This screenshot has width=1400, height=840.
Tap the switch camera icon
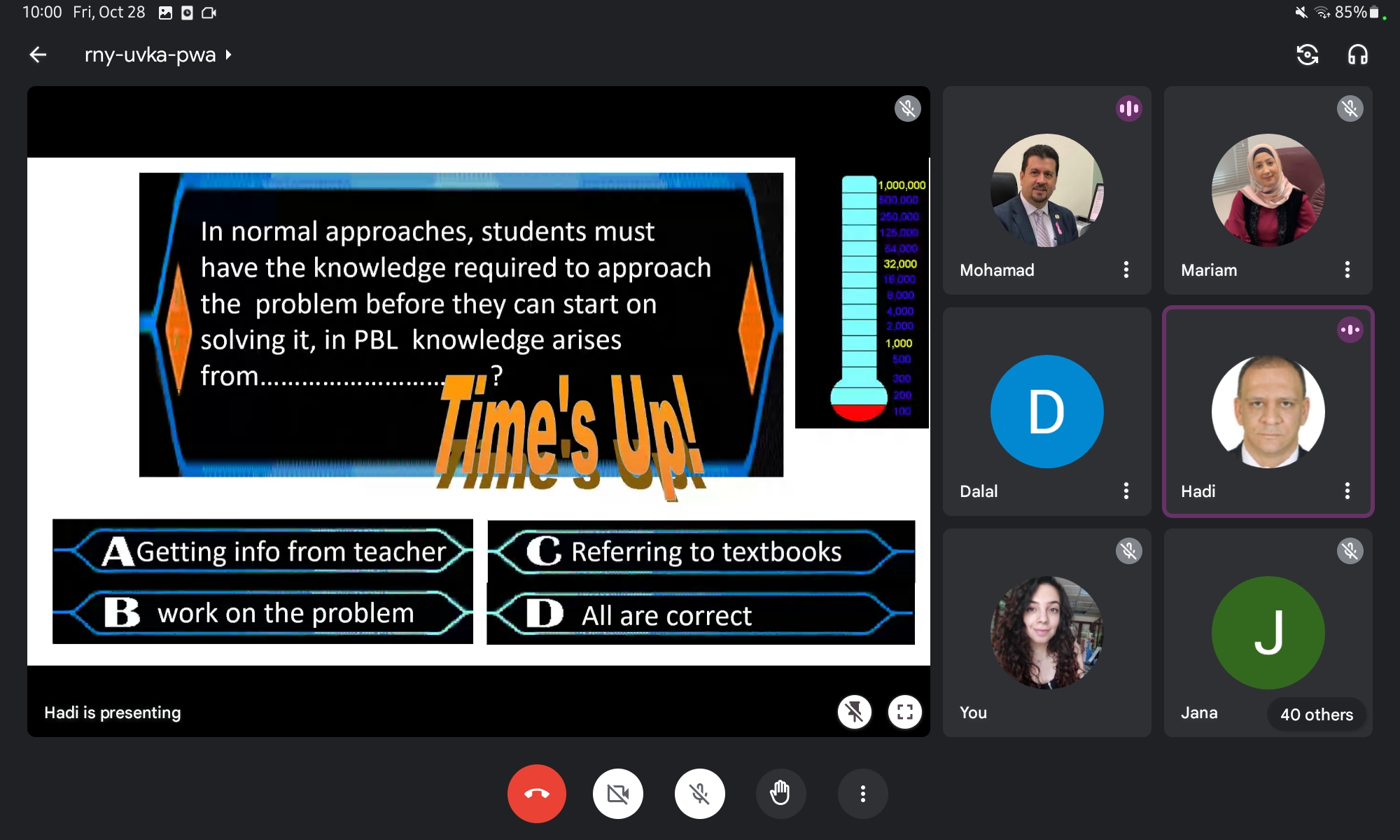[x=1307, y=55]
